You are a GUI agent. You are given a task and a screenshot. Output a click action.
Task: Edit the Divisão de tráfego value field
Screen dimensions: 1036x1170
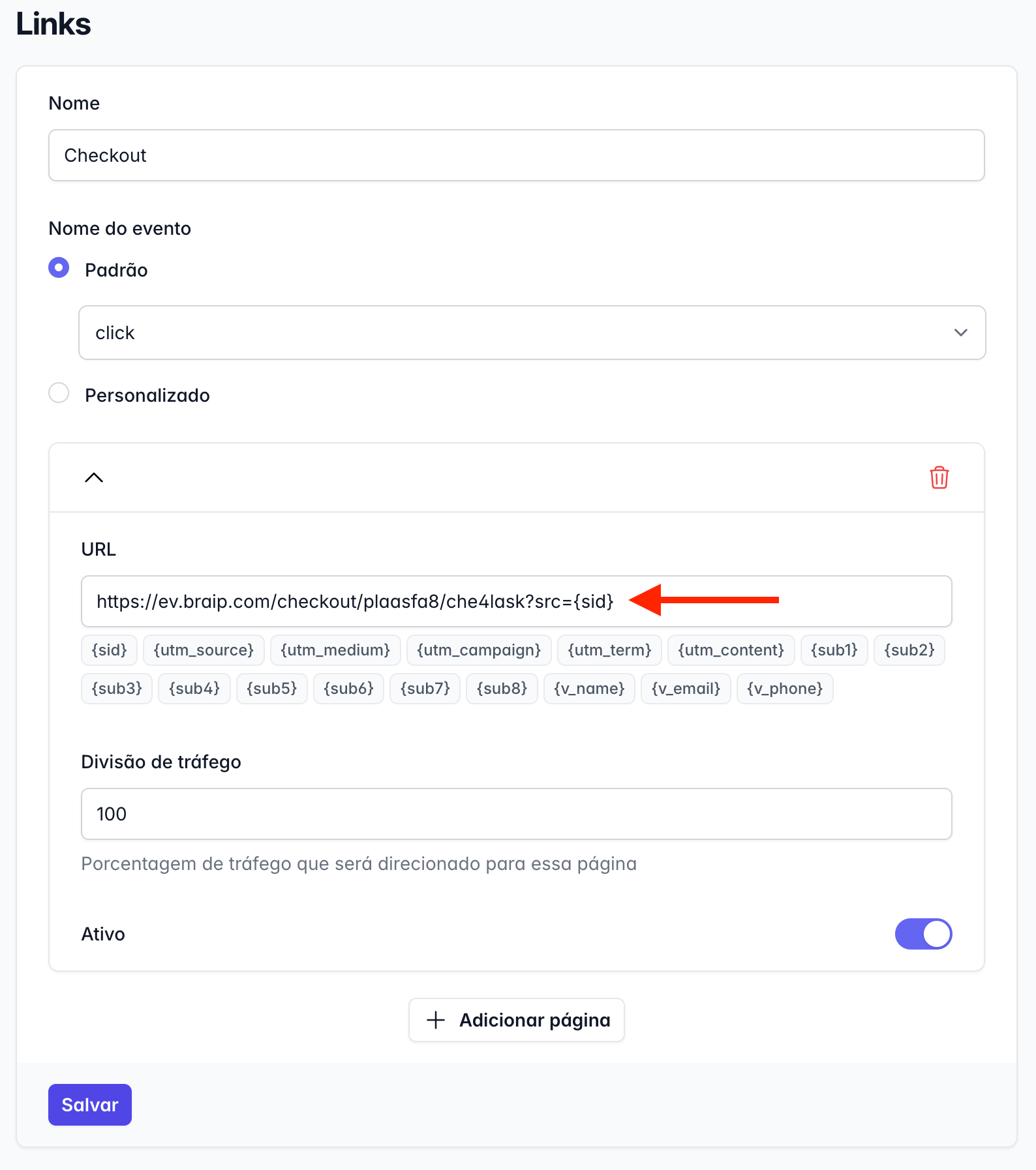[517, 814]
